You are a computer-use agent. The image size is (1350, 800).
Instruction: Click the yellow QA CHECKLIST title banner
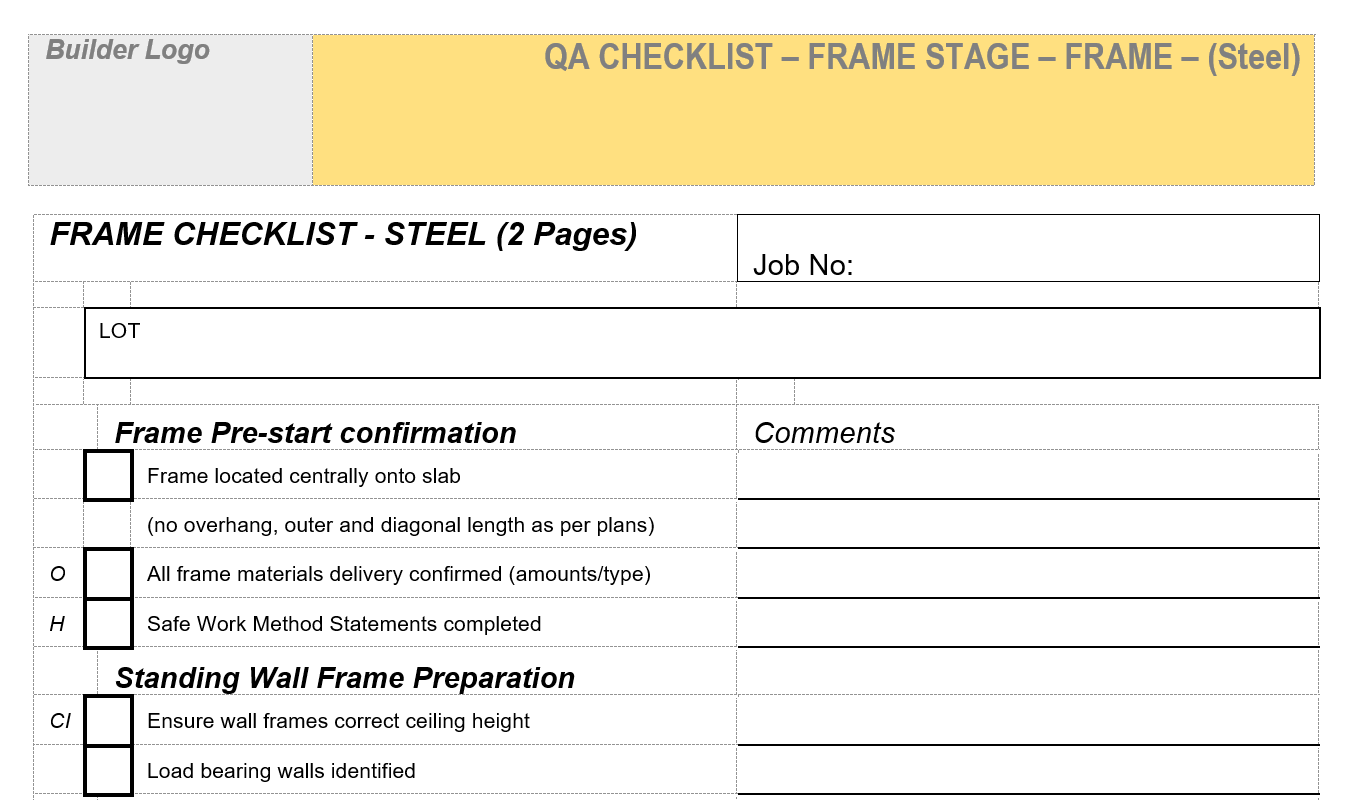point(813,110)
